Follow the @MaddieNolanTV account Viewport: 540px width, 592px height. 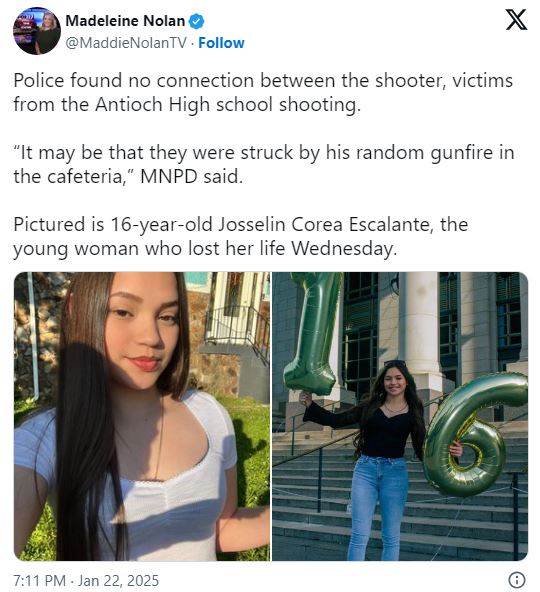pyautogui.click(x=221, y=43)
